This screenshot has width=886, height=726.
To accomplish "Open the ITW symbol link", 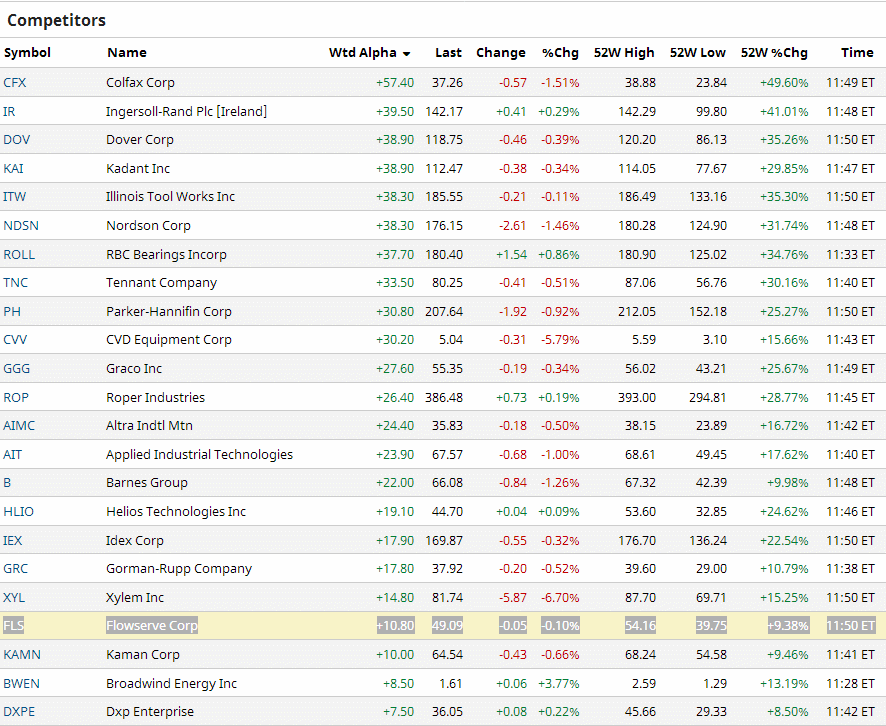I will coord(15,197).
